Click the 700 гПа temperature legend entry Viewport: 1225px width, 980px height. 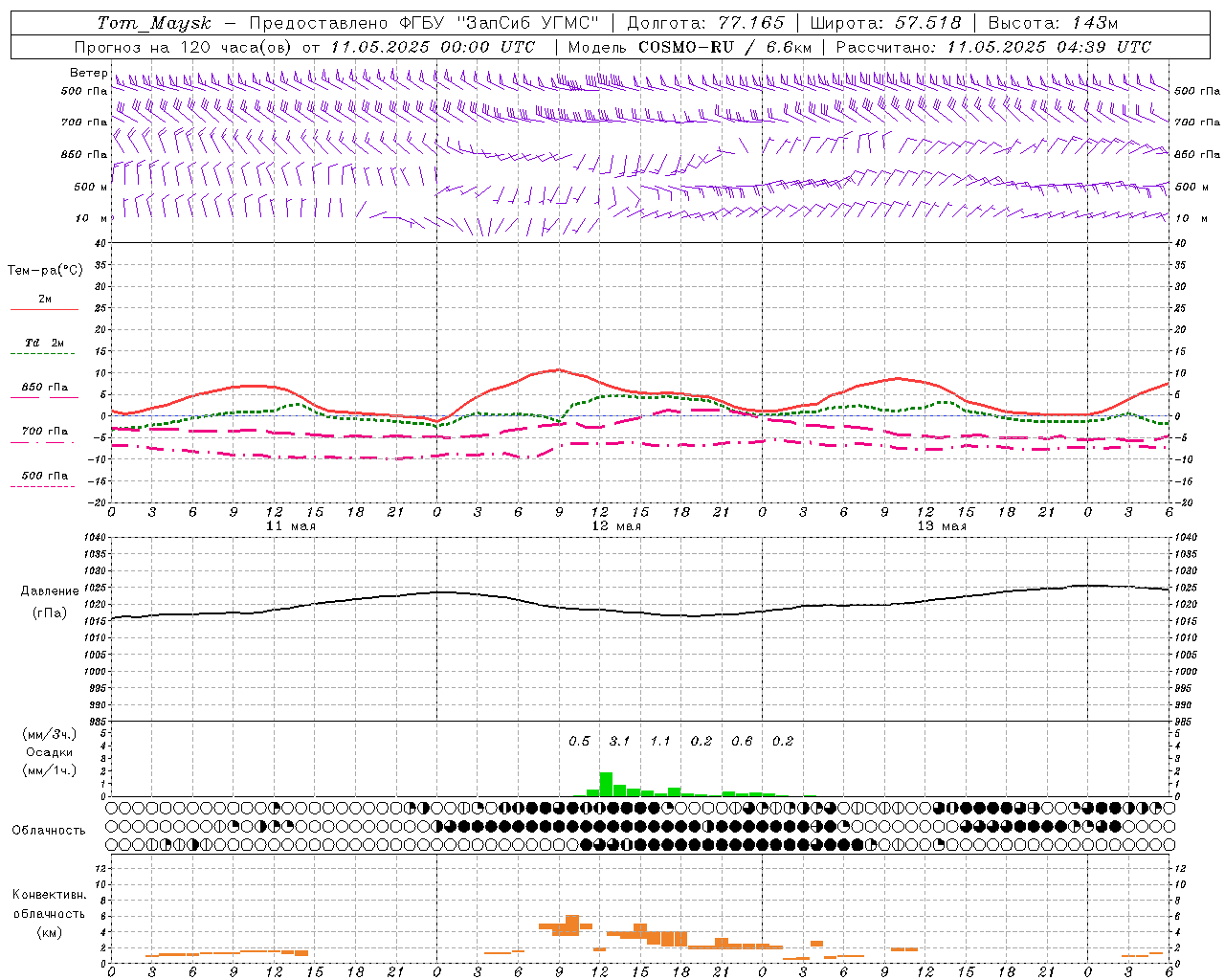pos(45,433)
